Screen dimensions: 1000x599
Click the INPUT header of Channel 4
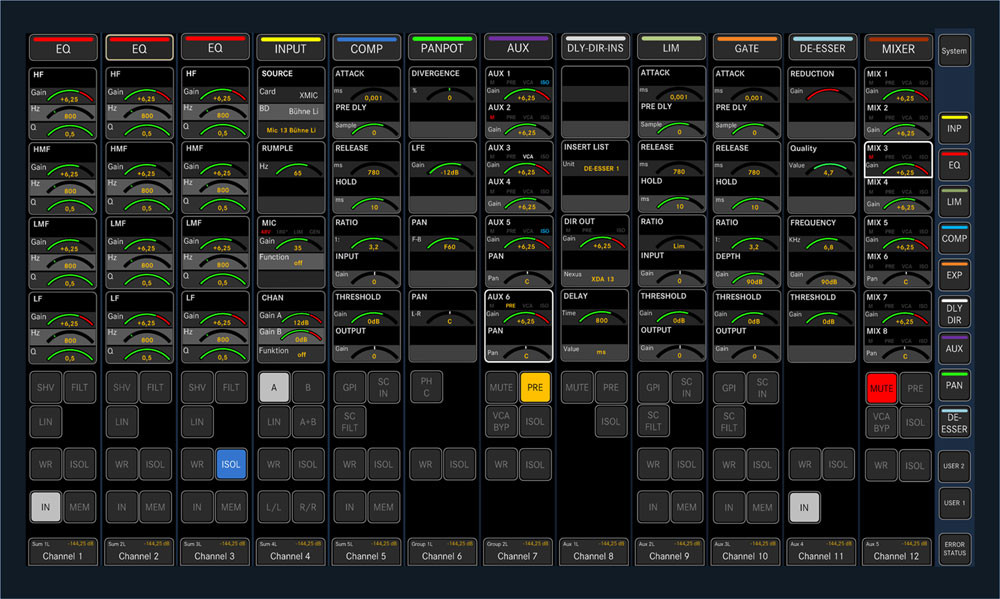pos(290,48)
